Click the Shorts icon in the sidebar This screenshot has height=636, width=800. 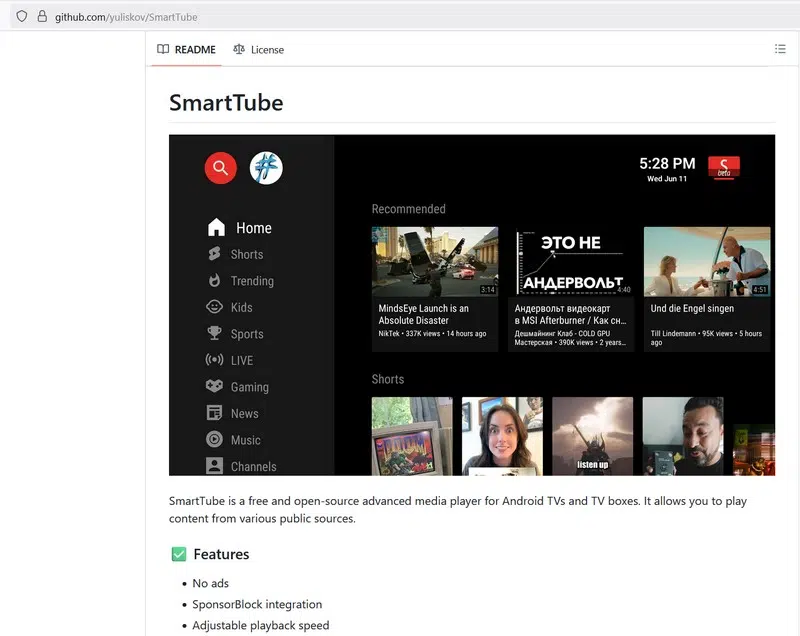(213, 254)
